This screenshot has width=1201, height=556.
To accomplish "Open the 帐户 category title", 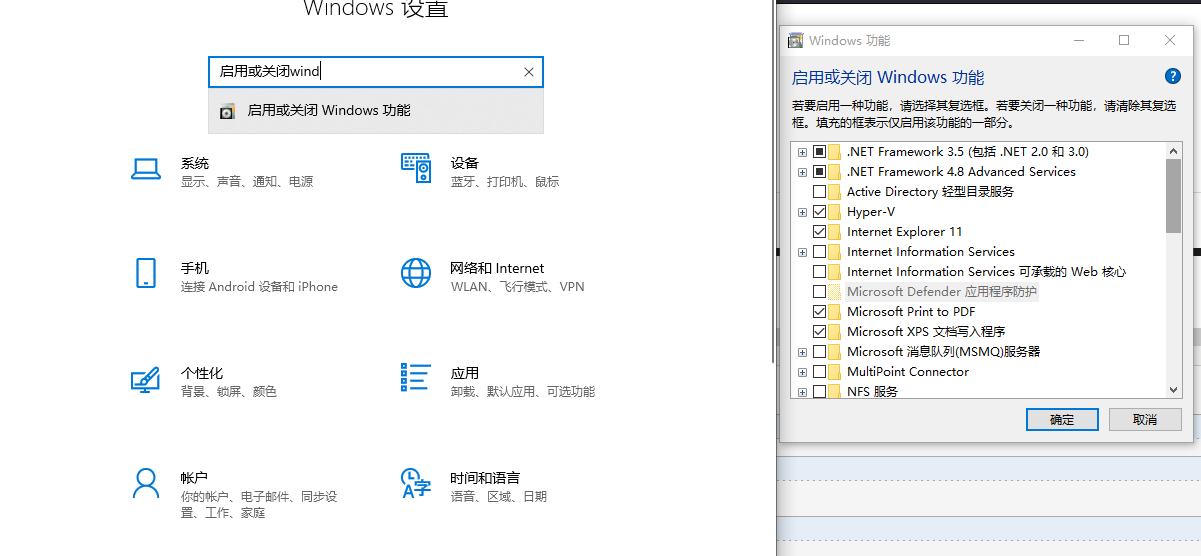I will coord(195,478).
